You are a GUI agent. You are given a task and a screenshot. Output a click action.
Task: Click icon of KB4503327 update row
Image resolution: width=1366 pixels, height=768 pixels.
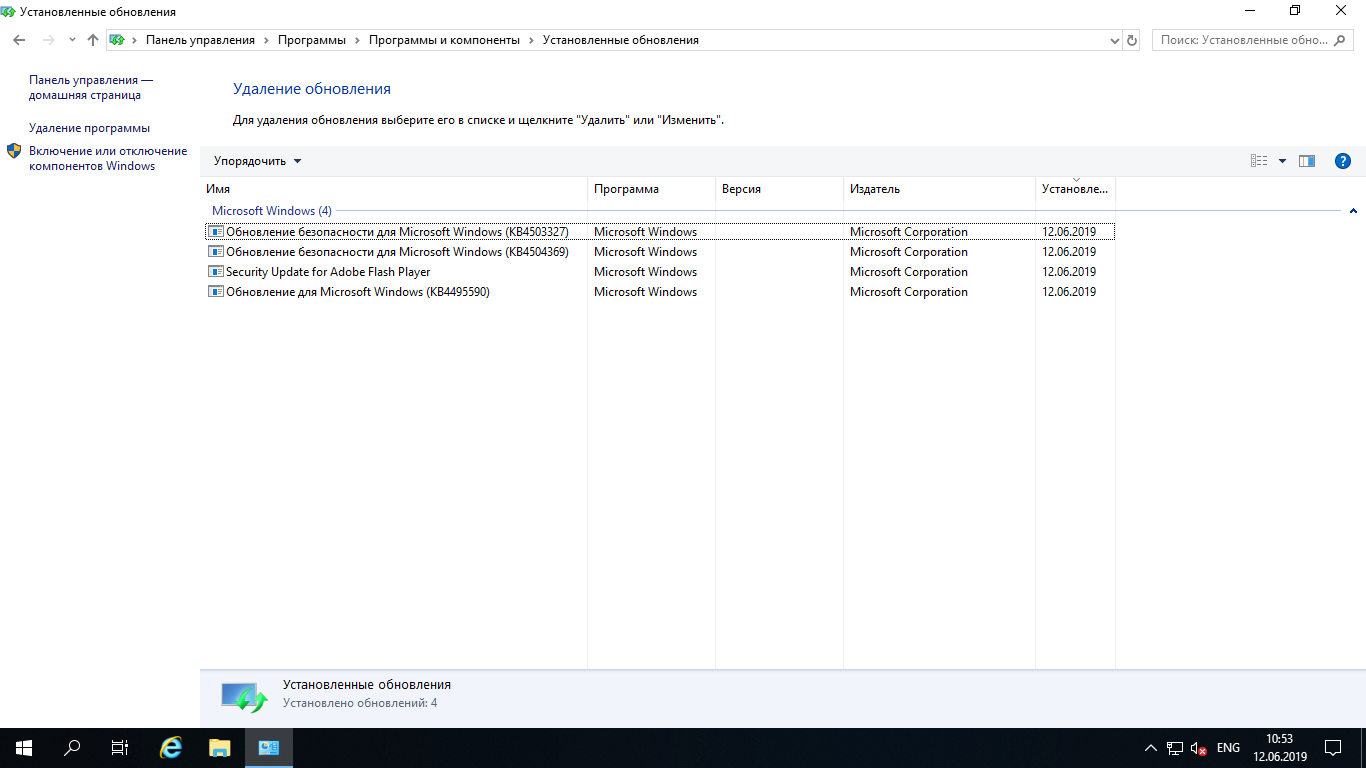click(x=215, y=232)
